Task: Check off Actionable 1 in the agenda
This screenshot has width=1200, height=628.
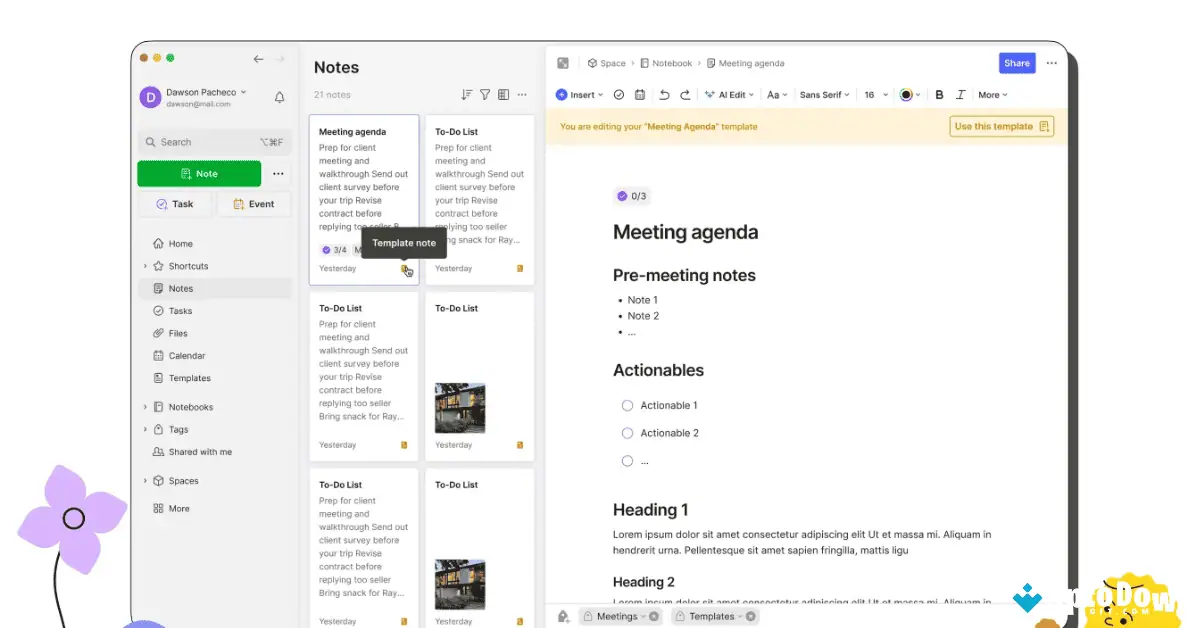Action: (627, 405)
